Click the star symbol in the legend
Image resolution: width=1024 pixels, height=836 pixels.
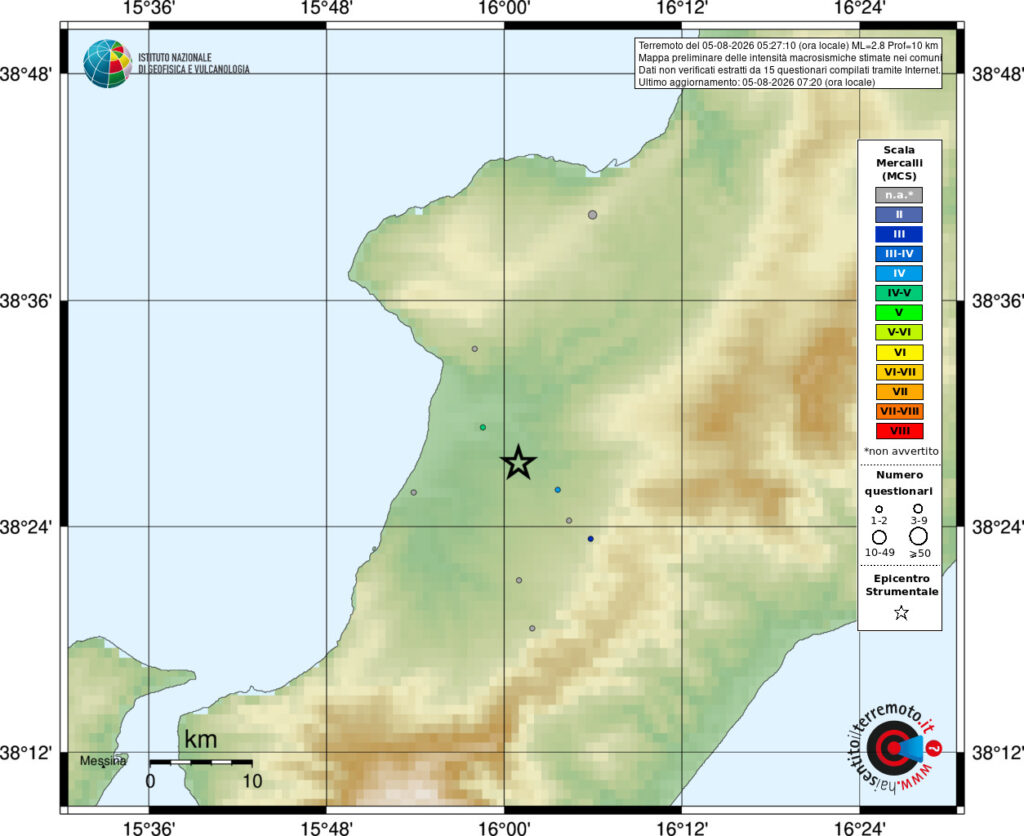coord(901,613)
